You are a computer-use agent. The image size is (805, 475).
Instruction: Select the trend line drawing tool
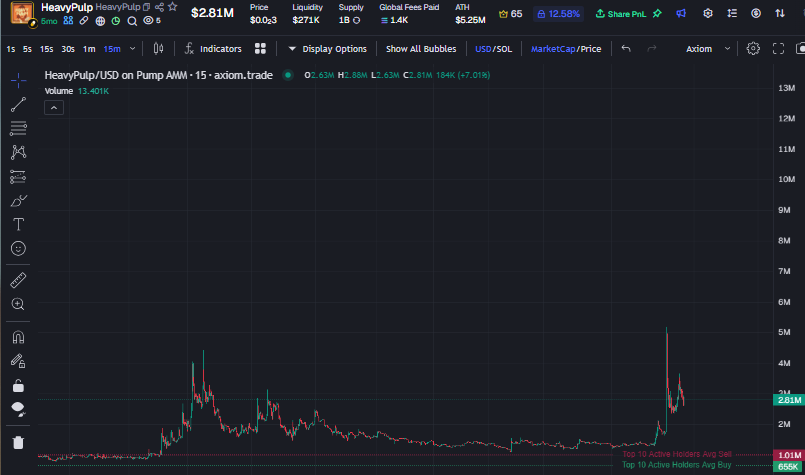click(18, 105)
